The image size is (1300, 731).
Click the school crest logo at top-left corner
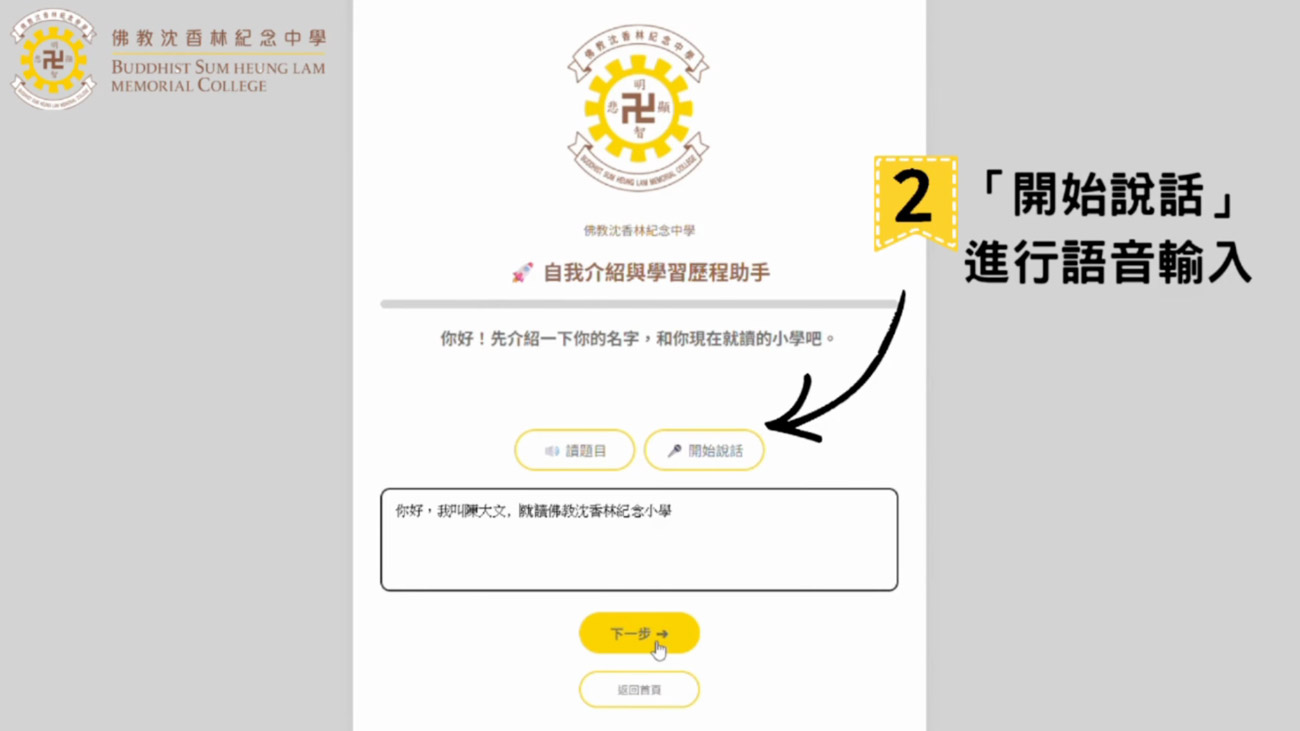tap(52, 59)
